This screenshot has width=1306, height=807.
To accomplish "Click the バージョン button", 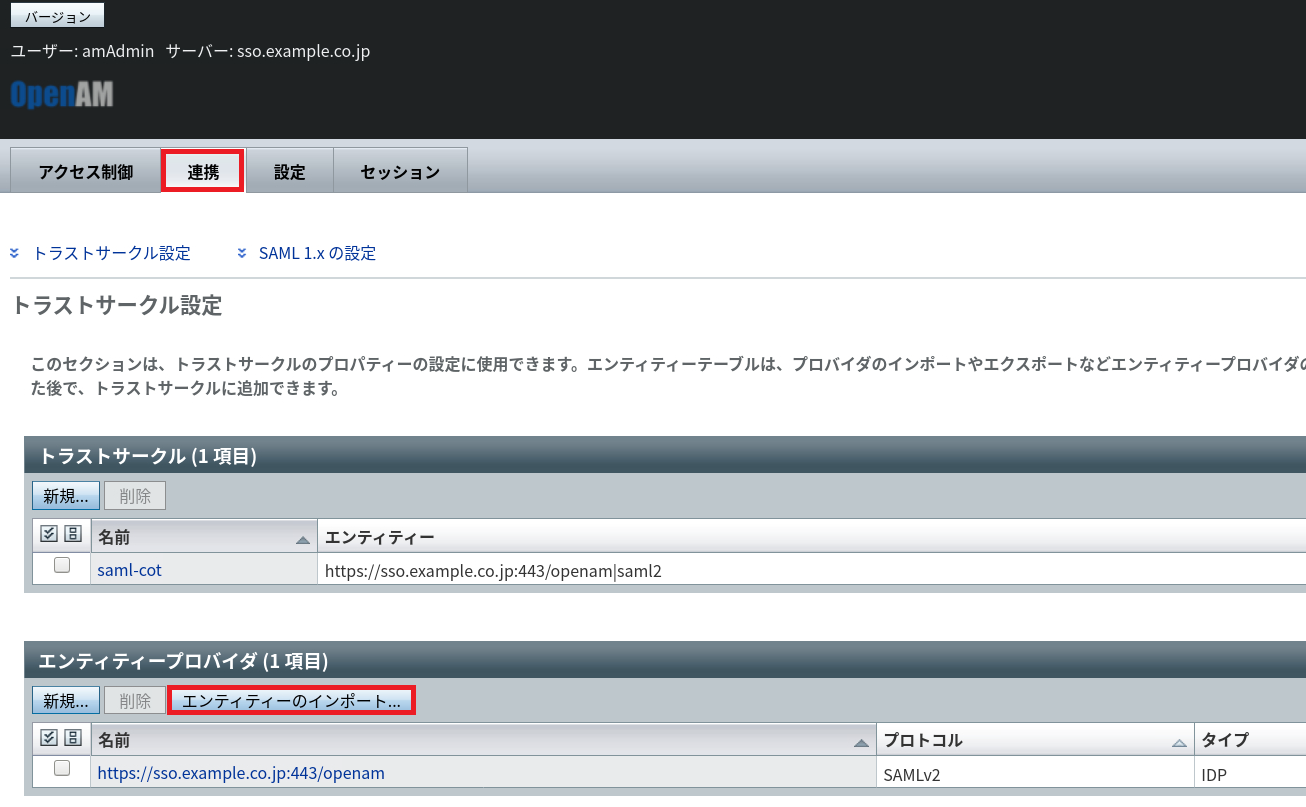I will point(57,16).
